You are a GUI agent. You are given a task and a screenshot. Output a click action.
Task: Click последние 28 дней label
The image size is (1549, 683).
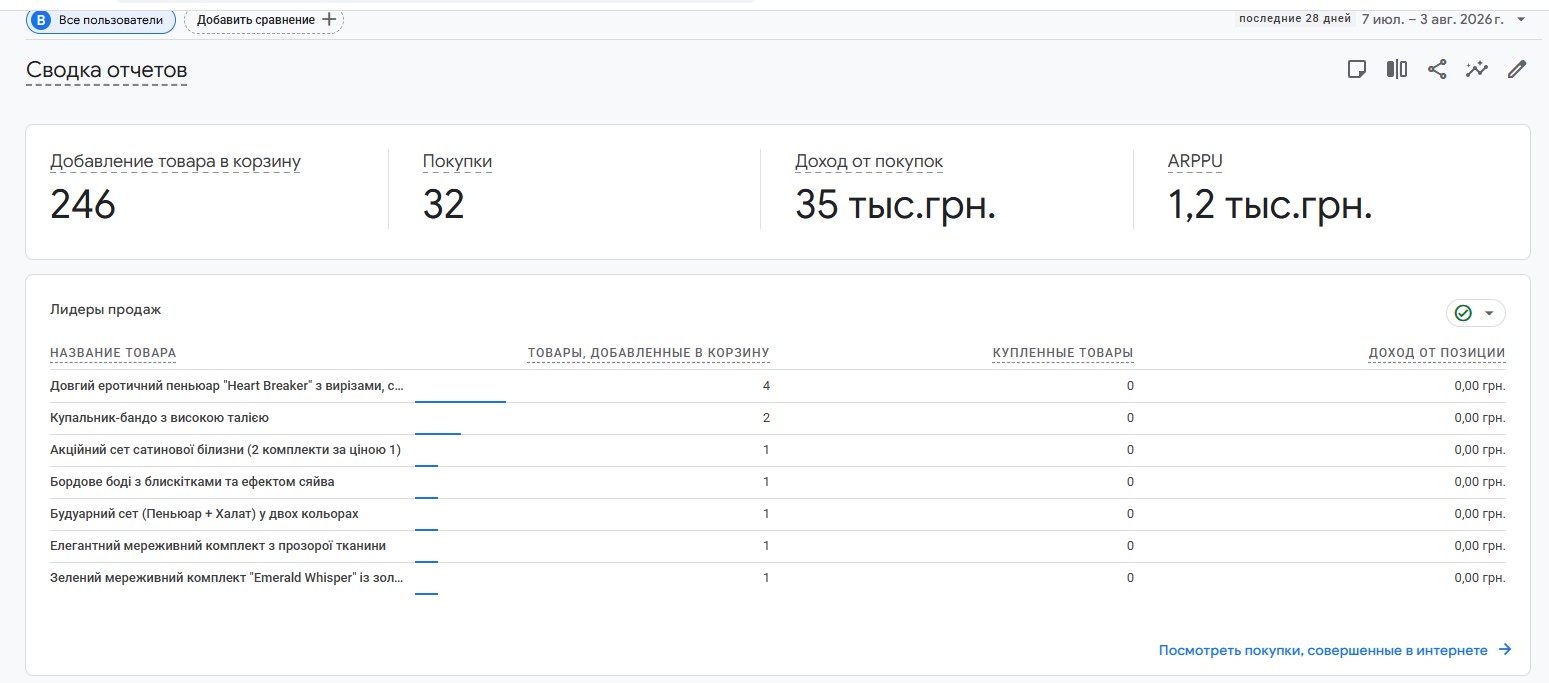[x=1294, y=19]
